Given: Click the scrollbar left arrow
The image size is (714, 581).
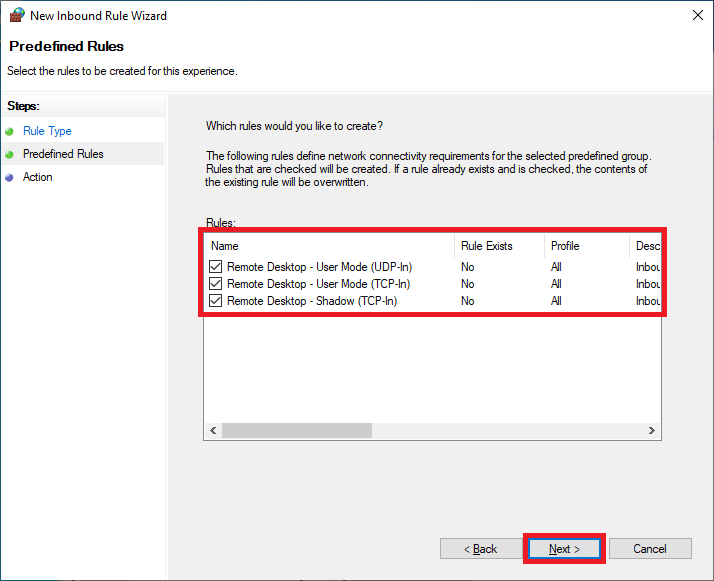Looking at the screenshot, I should [213, 430].
